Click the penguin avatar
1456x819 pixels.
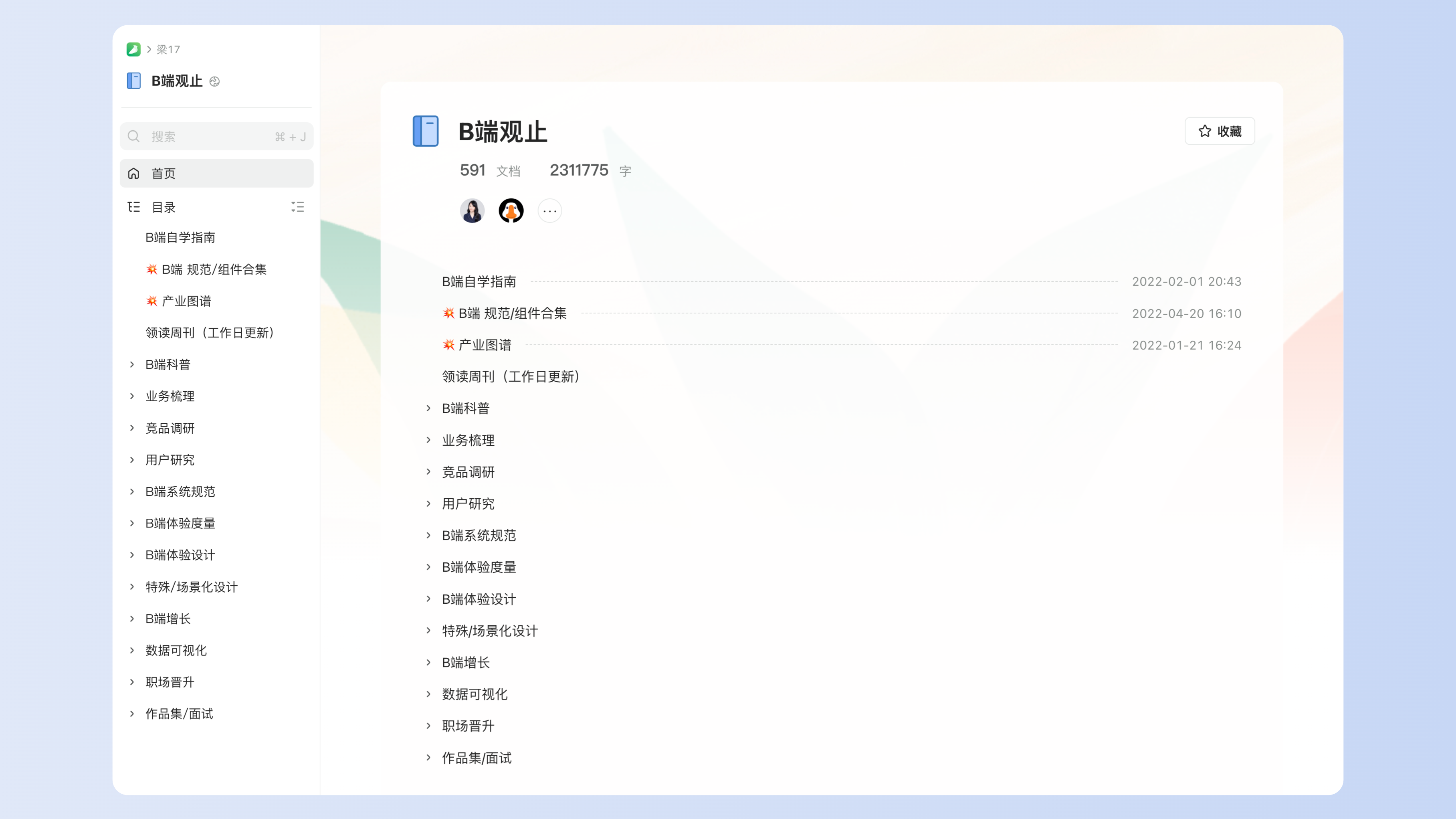click(x=511, y=211)
